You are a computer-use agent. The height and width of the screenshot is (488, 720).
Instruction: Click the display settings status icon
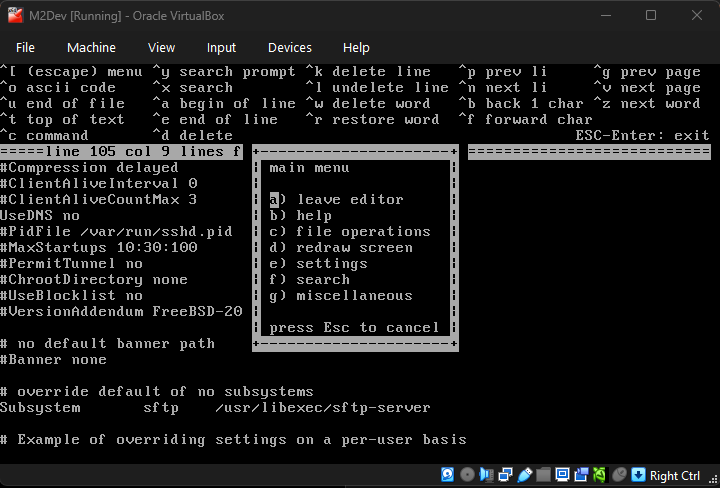[562, 475]
